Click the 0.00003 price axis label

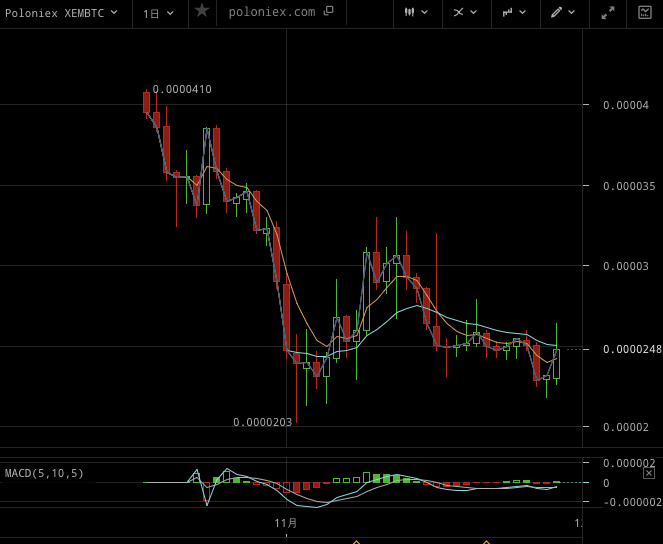click(626, 266)
